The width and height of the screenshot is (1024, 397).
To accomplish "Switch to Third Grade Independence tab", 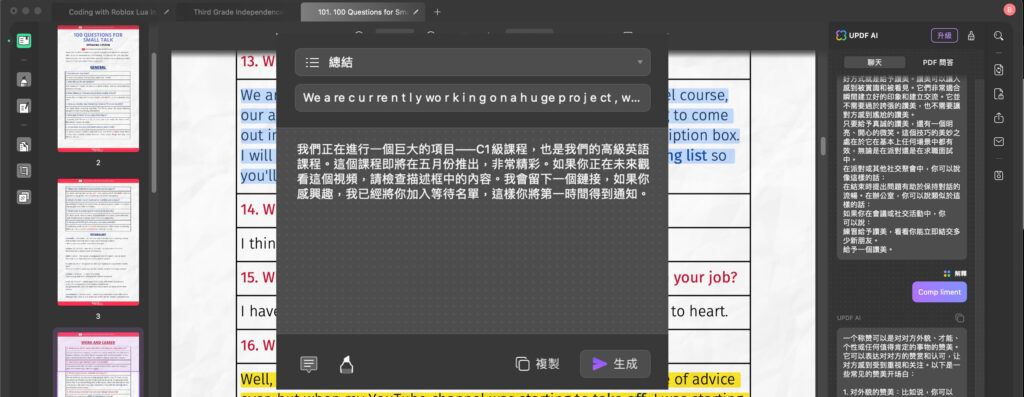I will [238, 12].
